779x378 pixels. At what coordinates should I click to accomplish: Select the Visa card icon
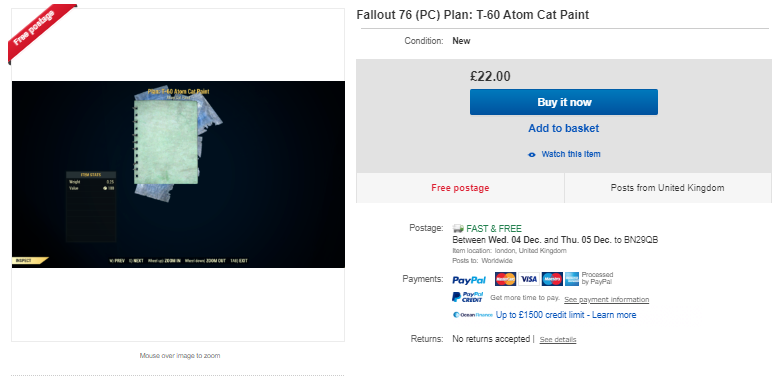[529, 279]
